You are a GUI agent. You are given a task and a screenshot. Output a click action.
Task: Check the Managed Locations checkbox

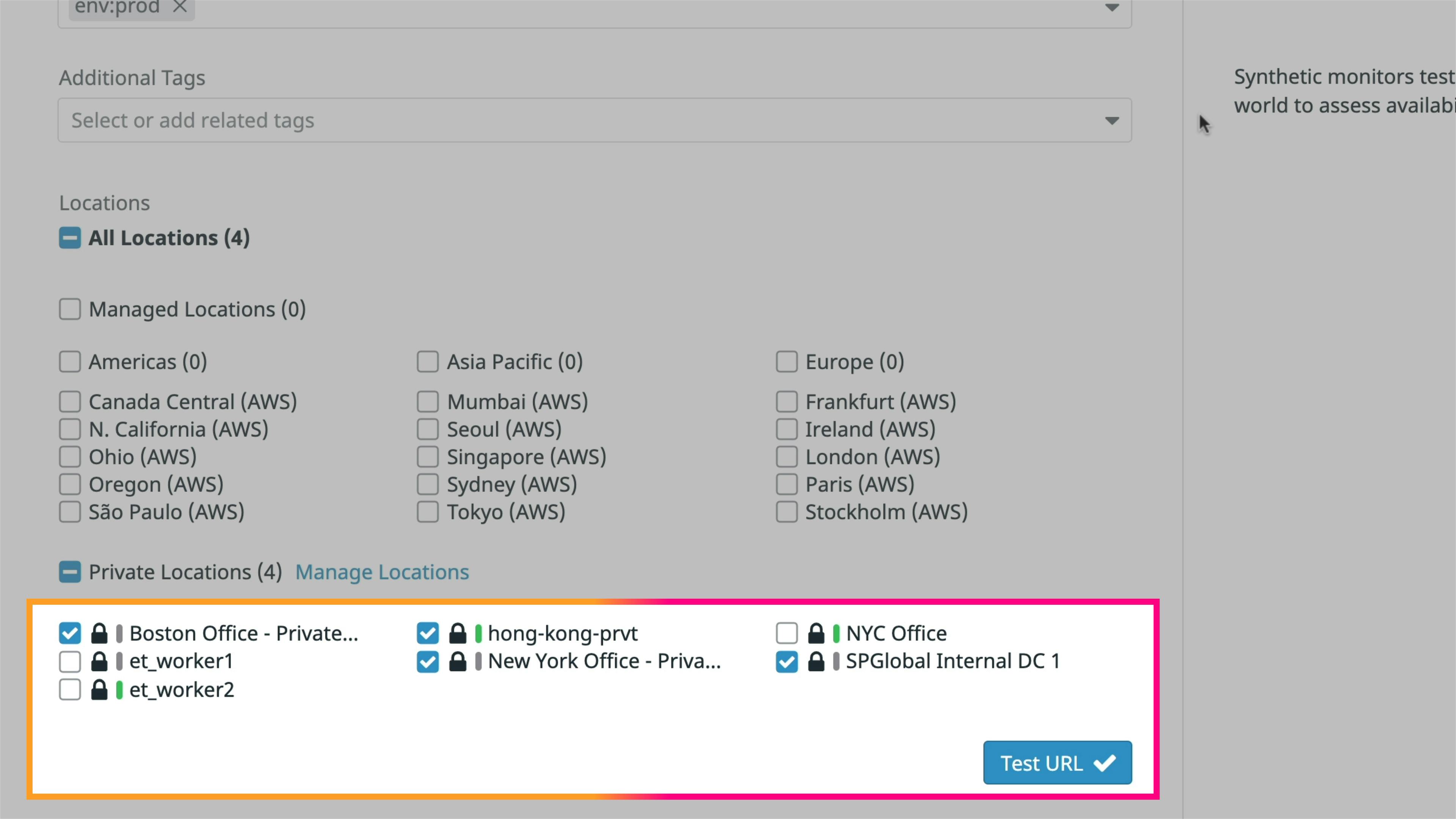[x=70, y=309]
